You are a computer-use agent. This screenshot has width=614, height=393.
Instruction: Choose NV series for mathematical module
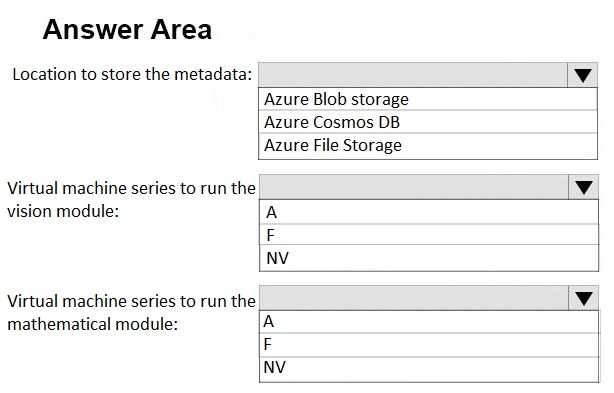(429, 369)
